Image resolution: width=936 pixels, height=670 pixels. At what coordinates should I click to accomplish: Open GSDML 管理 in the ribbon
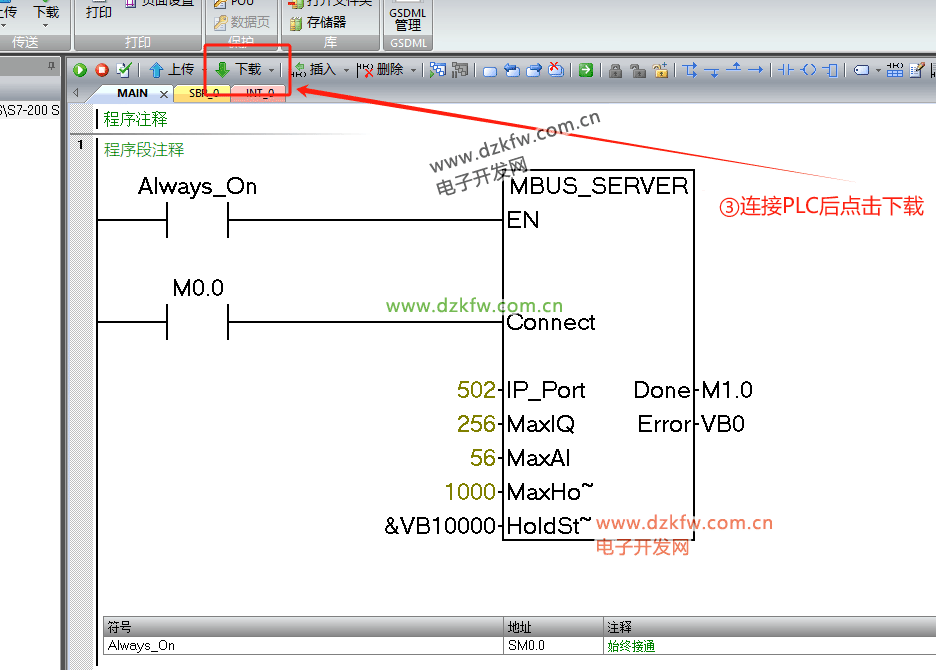tap(407, 19)
